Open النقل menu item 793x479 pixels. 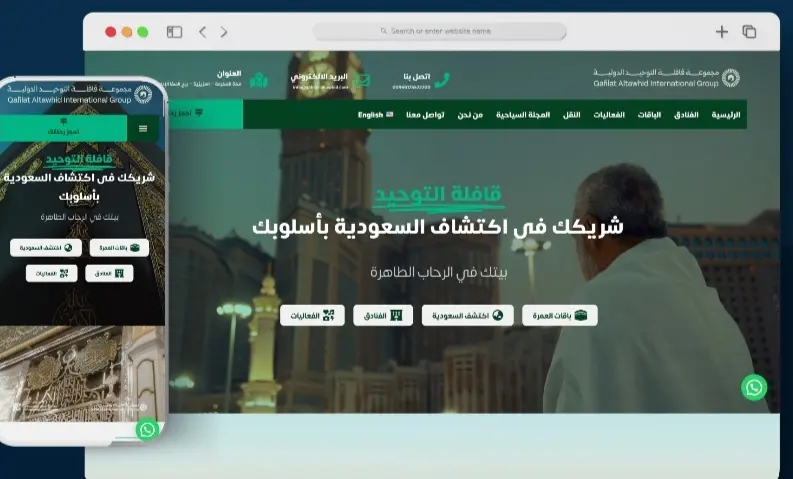click(571, 115)
